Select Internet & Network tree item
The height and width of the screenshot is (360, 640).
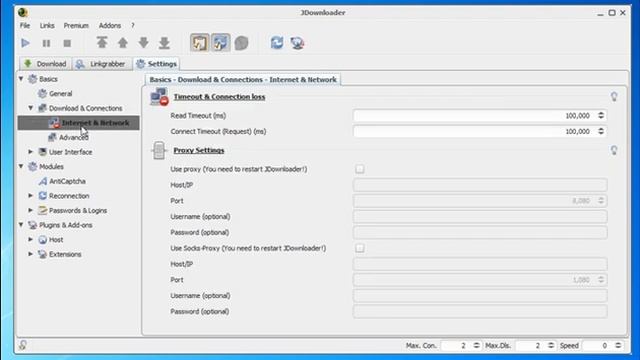78,123
